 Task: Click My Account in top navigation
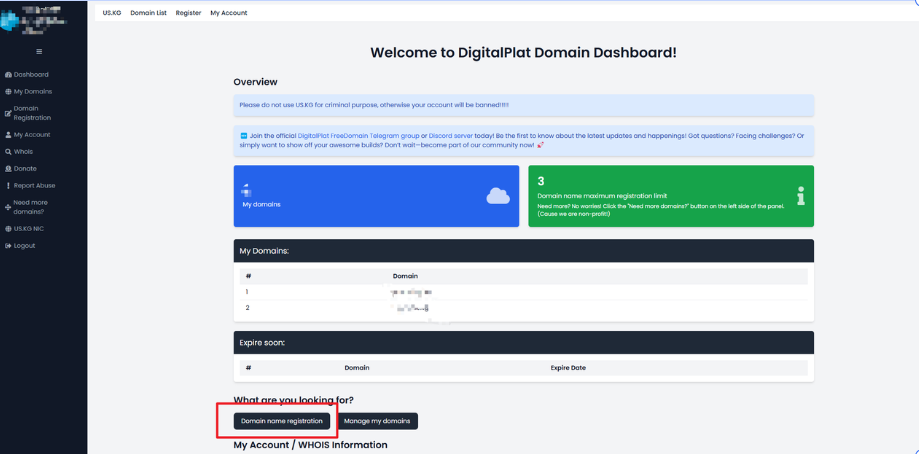point(229,13)
